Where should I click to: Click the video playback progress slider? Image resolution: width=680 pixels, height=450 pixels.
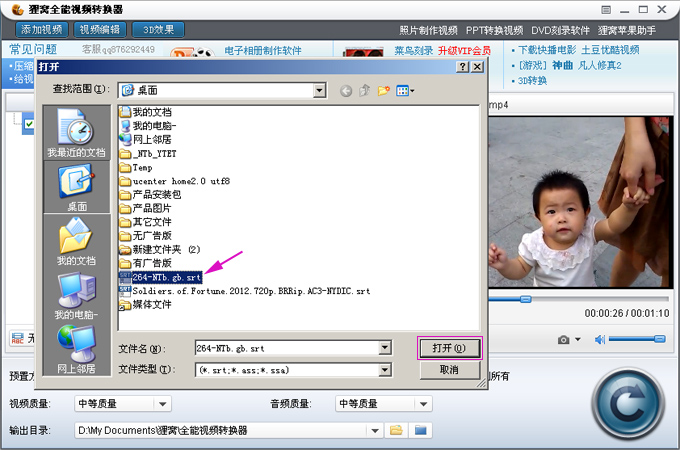579,299
